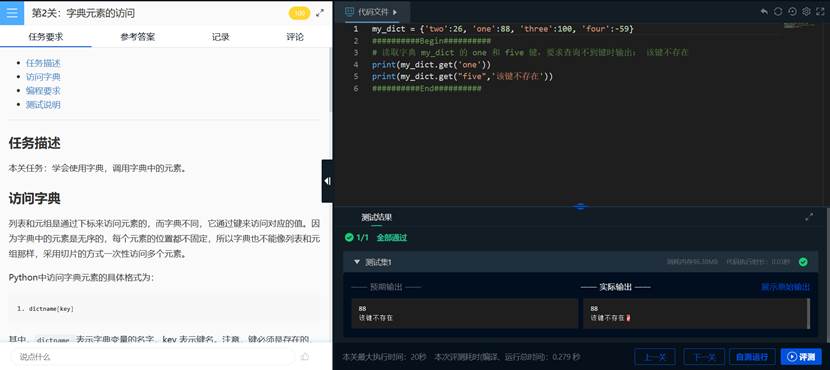Jump to 测试说明 link in contents
The image size is (830, 370).
pos(43,104)
